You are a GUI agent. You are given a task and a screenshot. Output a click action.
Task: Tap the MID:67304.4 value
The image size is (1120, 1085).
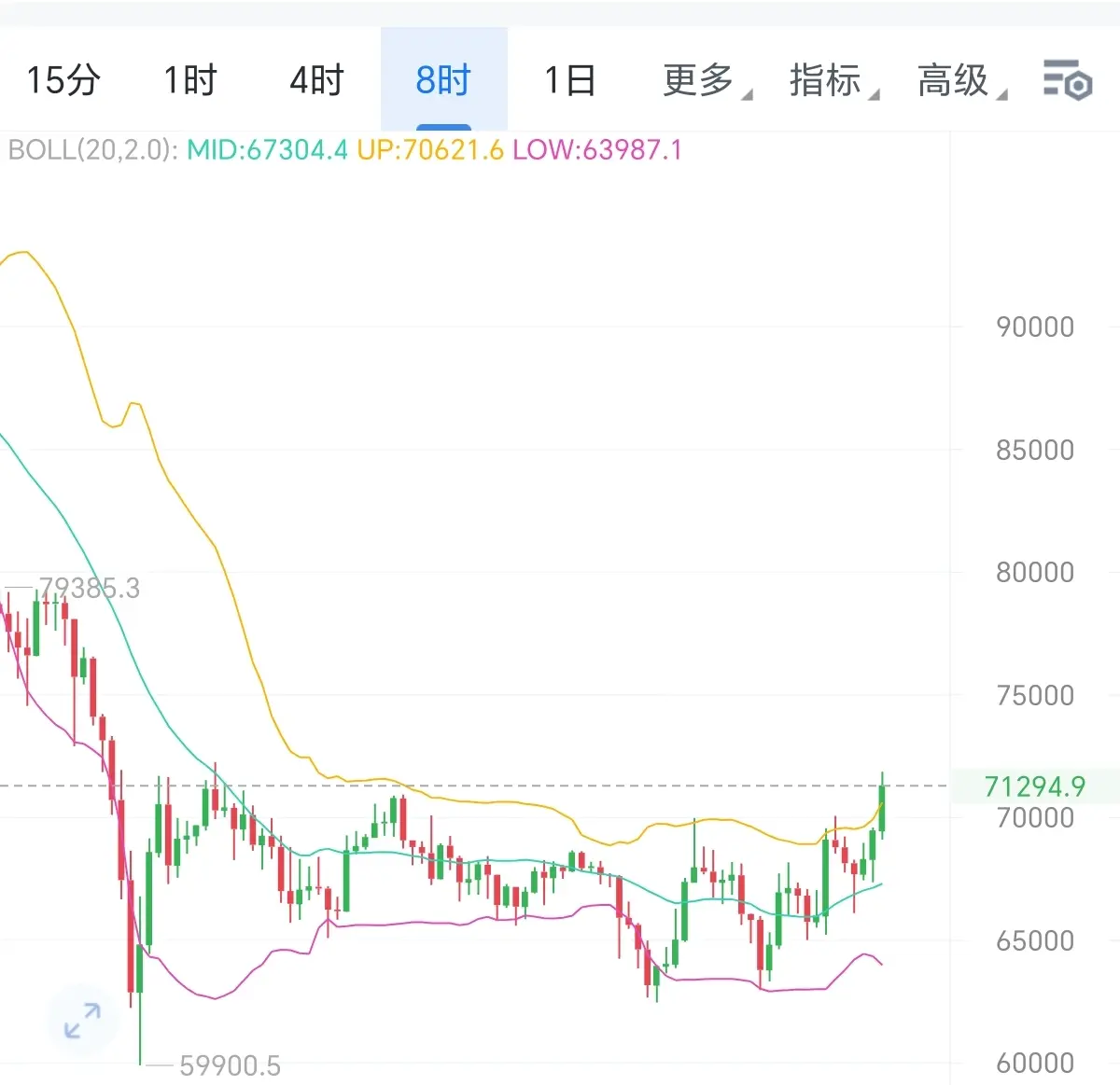tap(267, 149)
